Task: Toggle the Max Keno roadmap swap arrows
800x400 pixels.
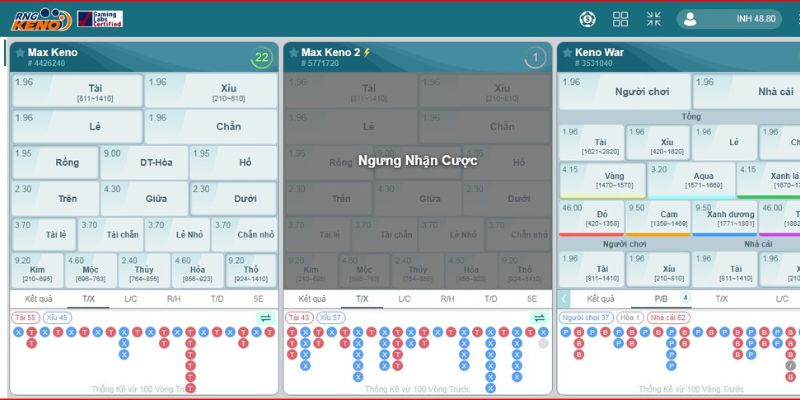Action: tap(264, 317)
